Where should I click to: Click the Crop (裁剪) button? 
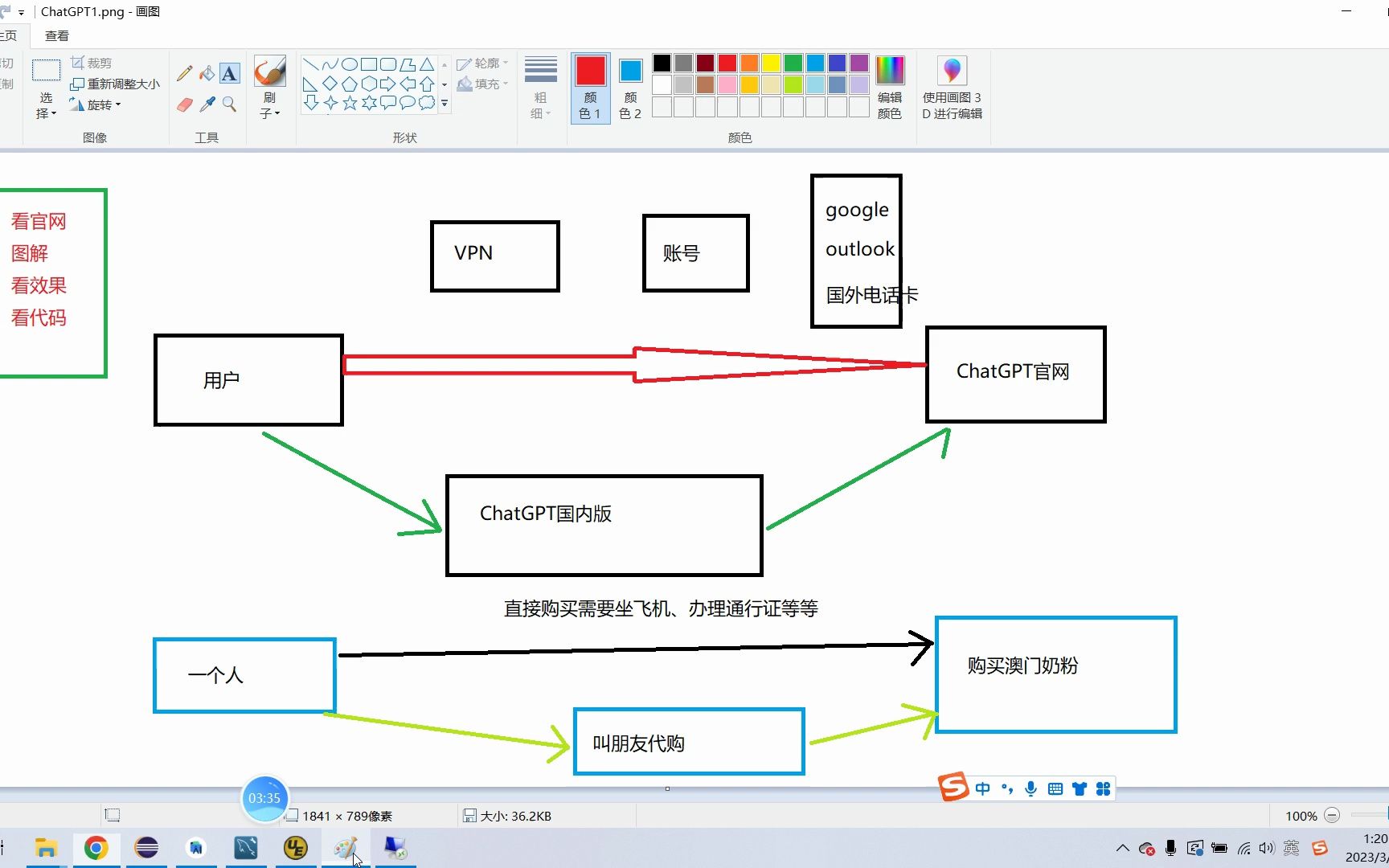point(91,63)
